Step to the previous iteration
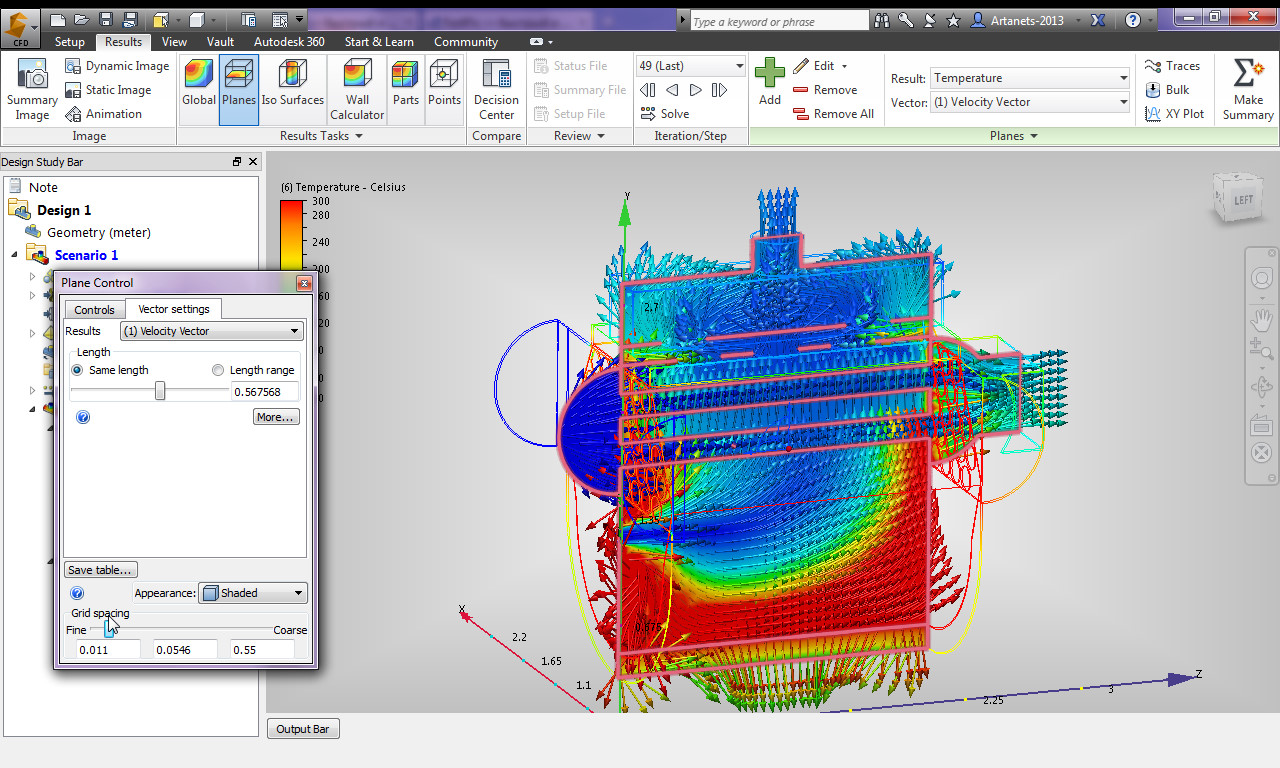The width and height of the screenshot is (1280, 768). (x=672, y=90)
